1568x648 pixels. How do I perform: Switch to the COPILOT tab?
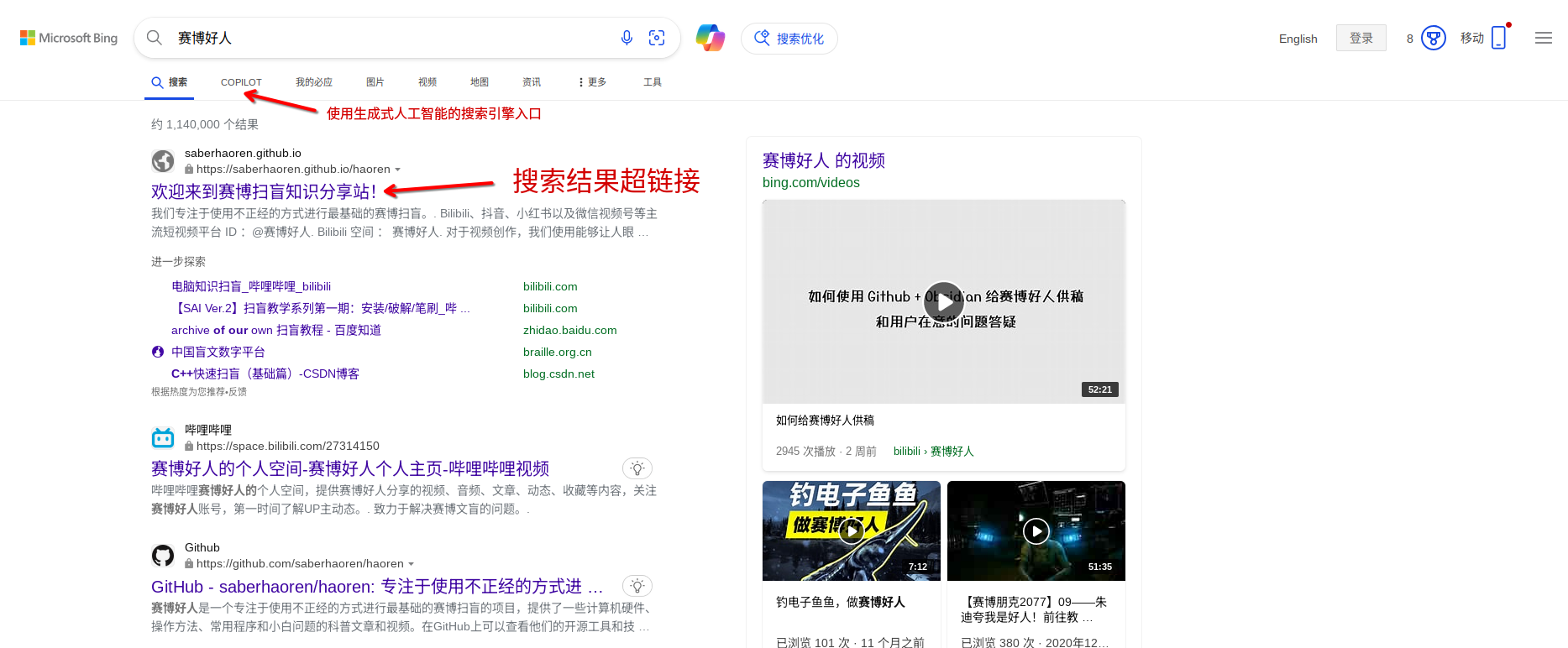pyautogui.click(x=241, y=82)
